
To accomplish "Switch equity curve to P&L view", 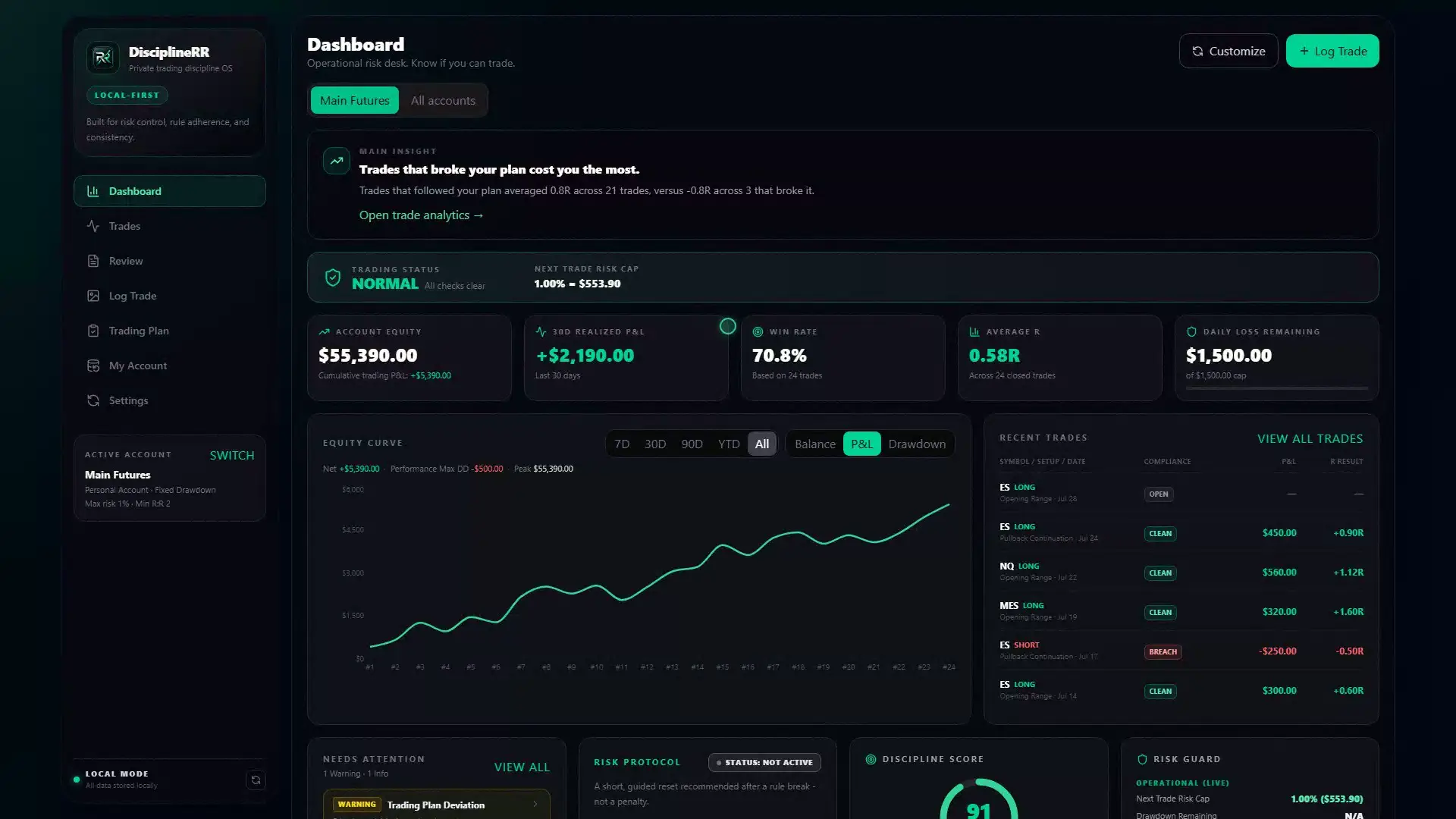I will pos(861,444).
